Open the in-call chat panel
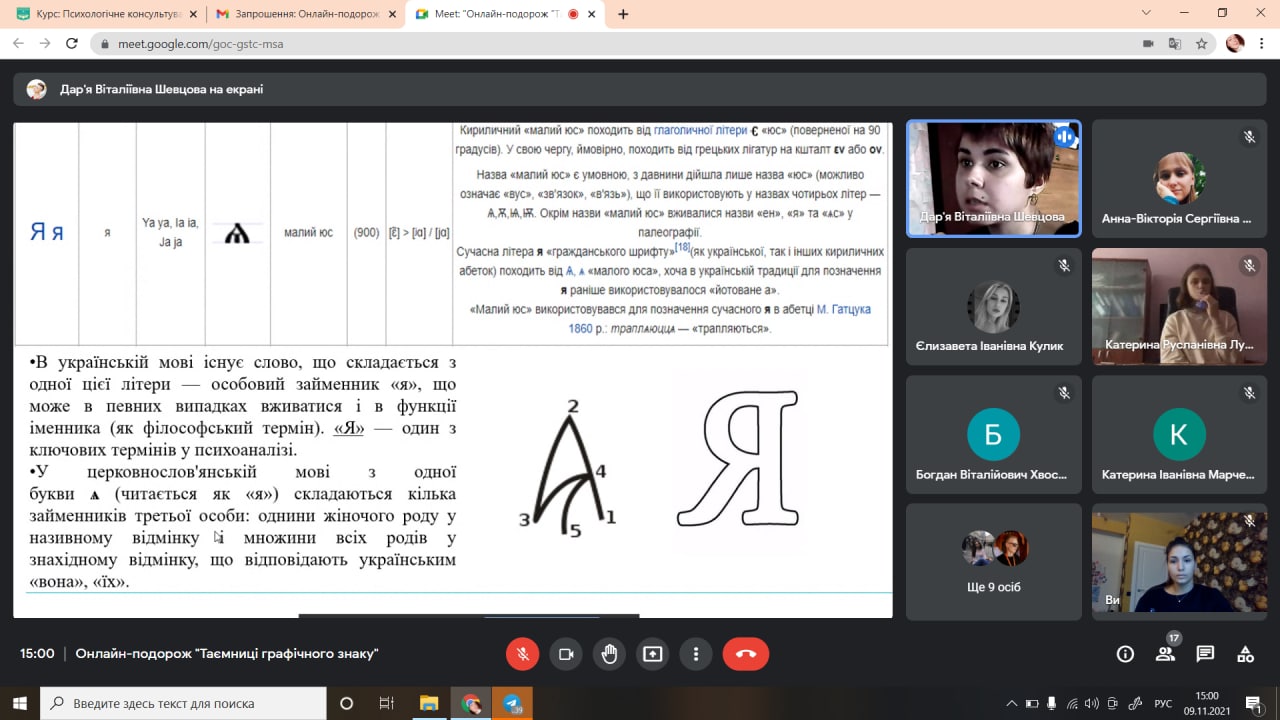The image size is (1280, 720). 1205,654
